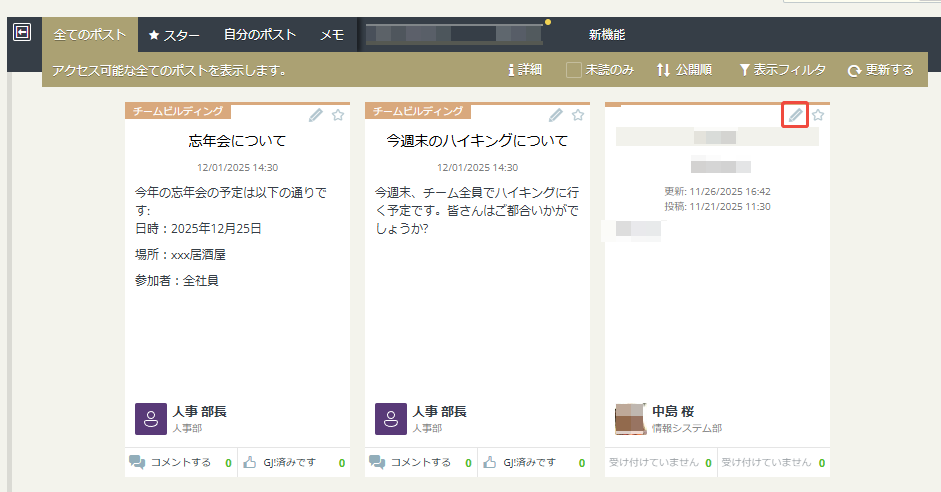Click 中島 桜's profile photo

click(631, 419)
